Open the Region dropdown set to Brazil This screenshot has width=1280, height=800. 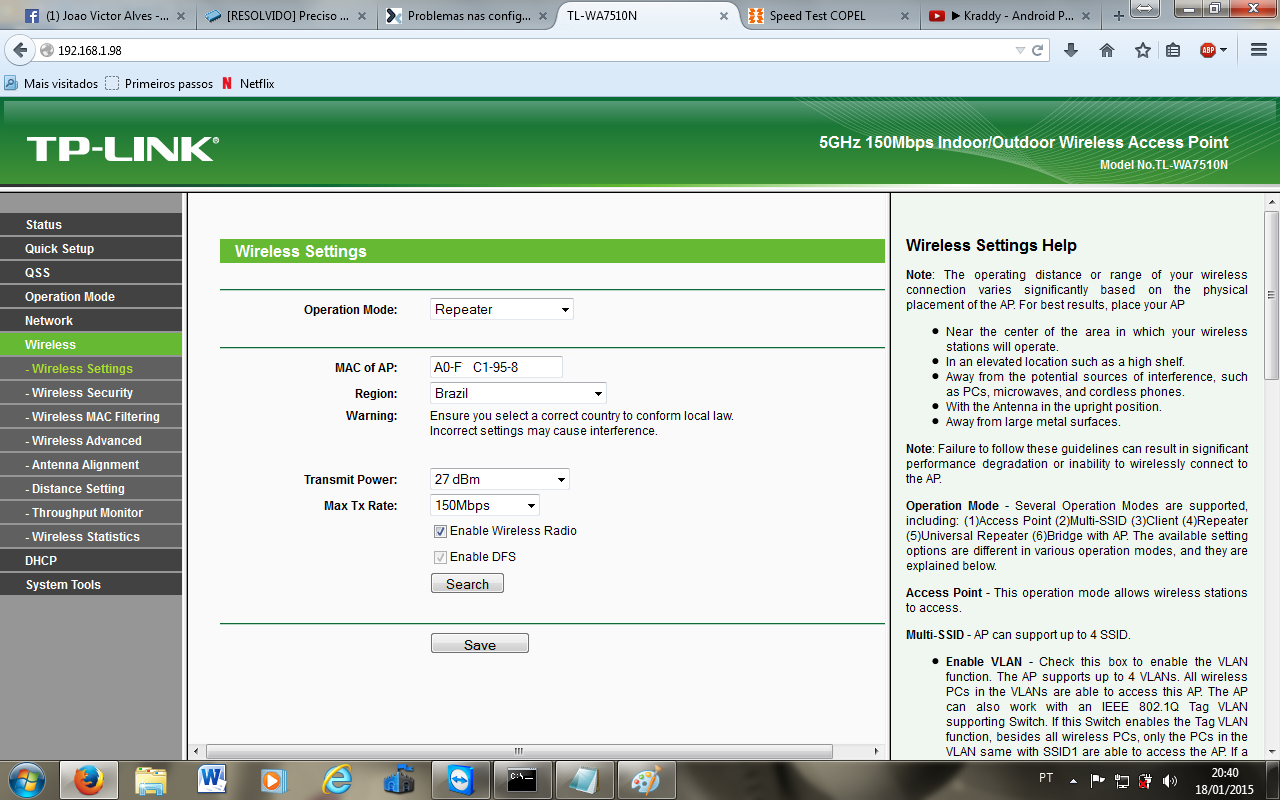click(518, 394)
